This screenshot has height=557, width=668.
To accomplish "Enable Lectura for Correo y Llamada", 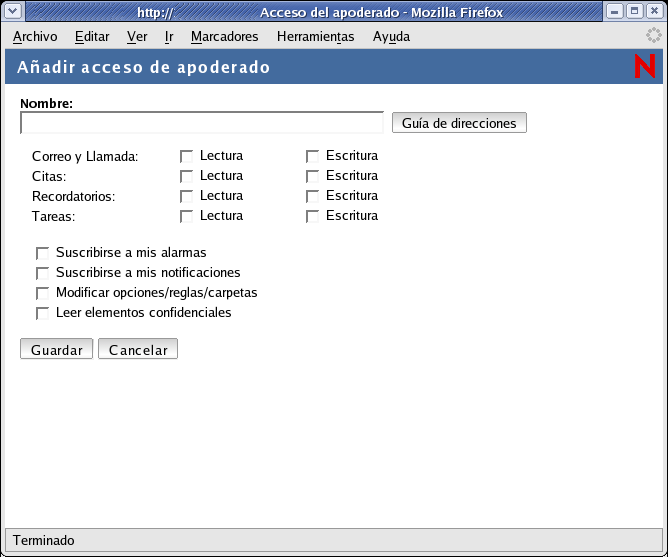I will click(x=186, y=156).
